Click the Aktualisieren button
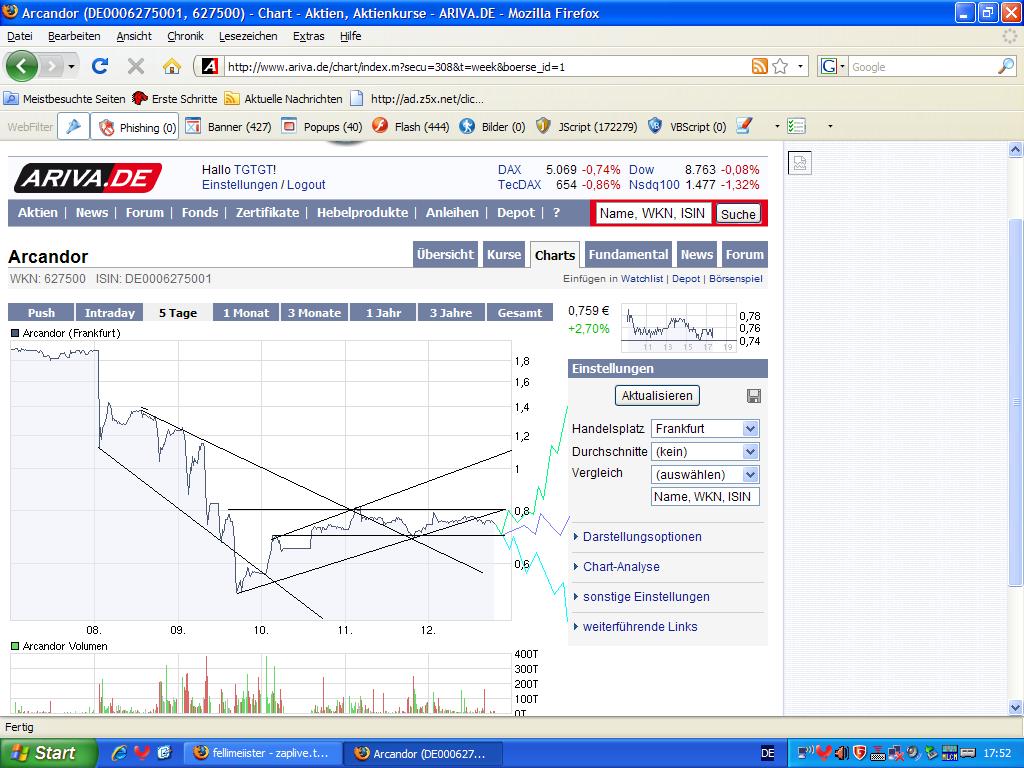 pos(657,396)
